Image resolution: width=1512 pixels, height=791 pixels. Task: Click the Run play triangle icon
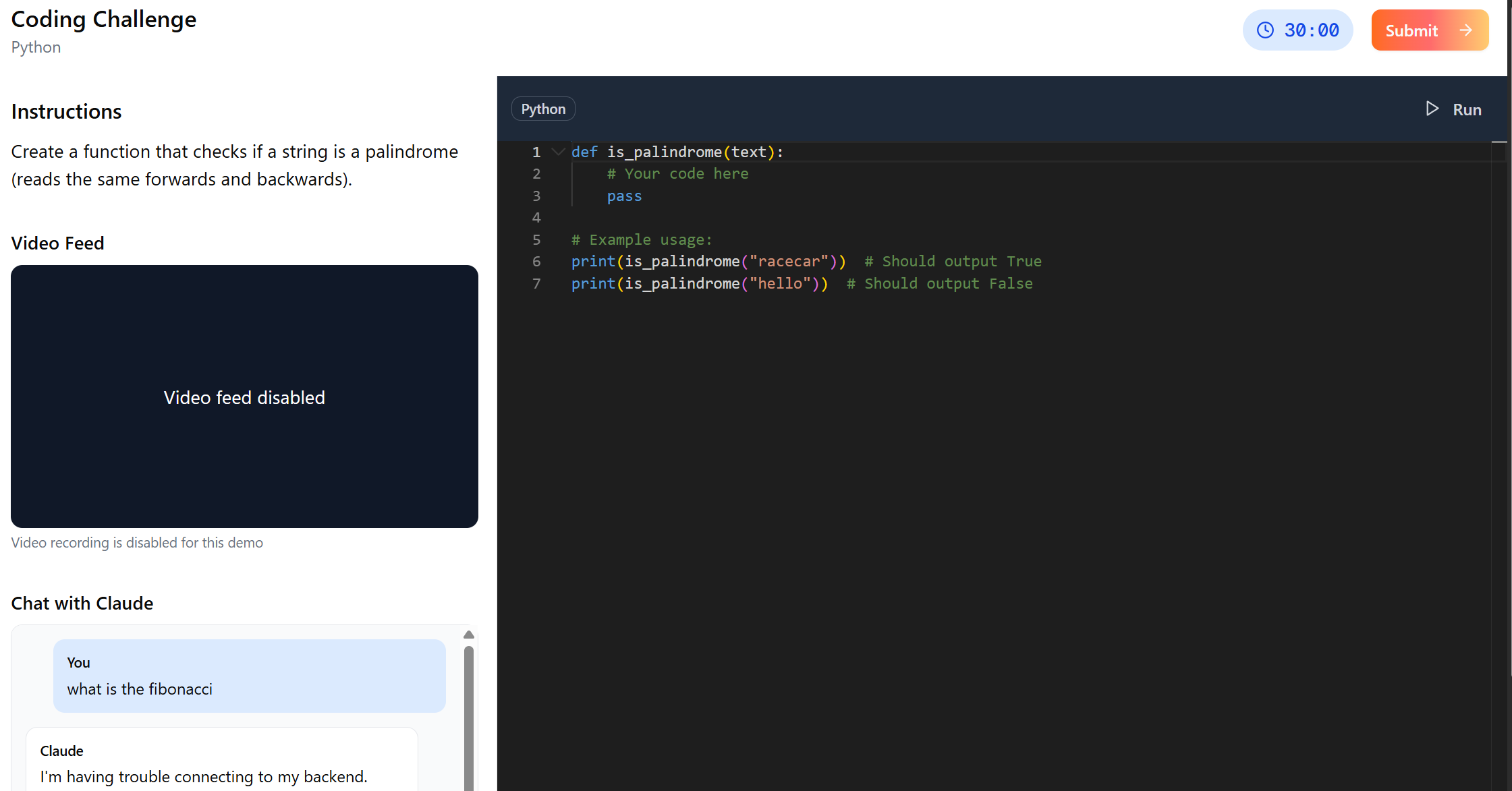1432,109
